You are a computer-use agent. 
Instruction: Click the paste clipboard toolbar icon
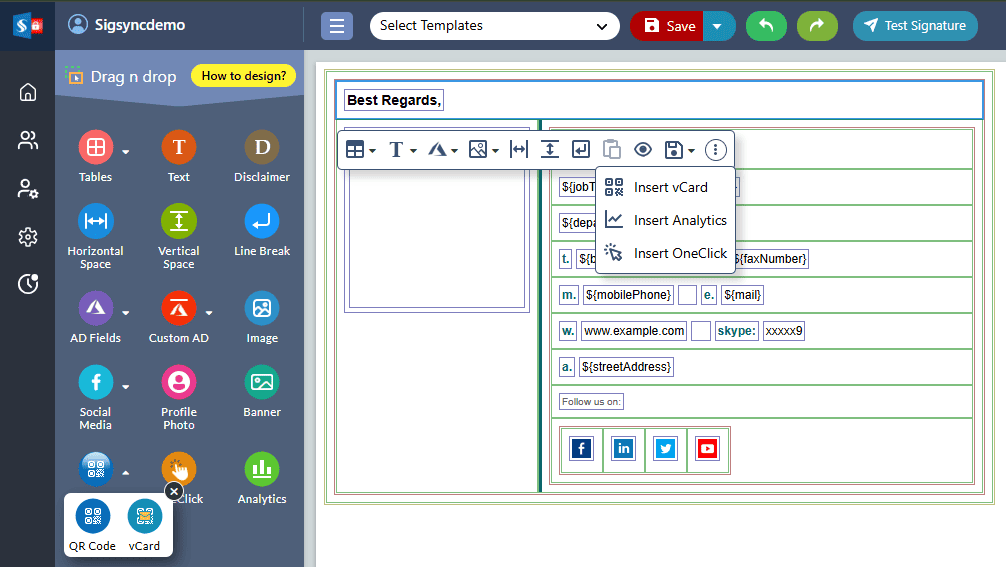pos(612,150)
